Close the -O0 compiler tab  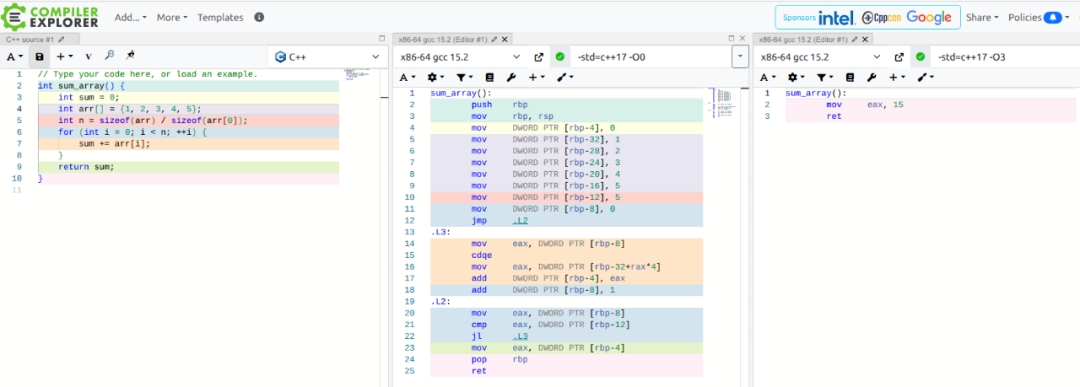pos(504,40)
